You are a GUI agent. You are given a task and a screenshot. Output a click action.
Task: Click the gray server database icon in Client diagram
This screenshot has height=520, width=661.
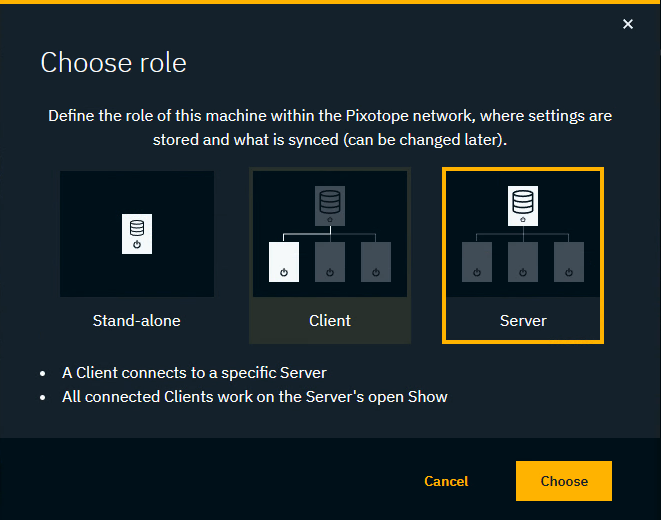(x=330, y=206)
